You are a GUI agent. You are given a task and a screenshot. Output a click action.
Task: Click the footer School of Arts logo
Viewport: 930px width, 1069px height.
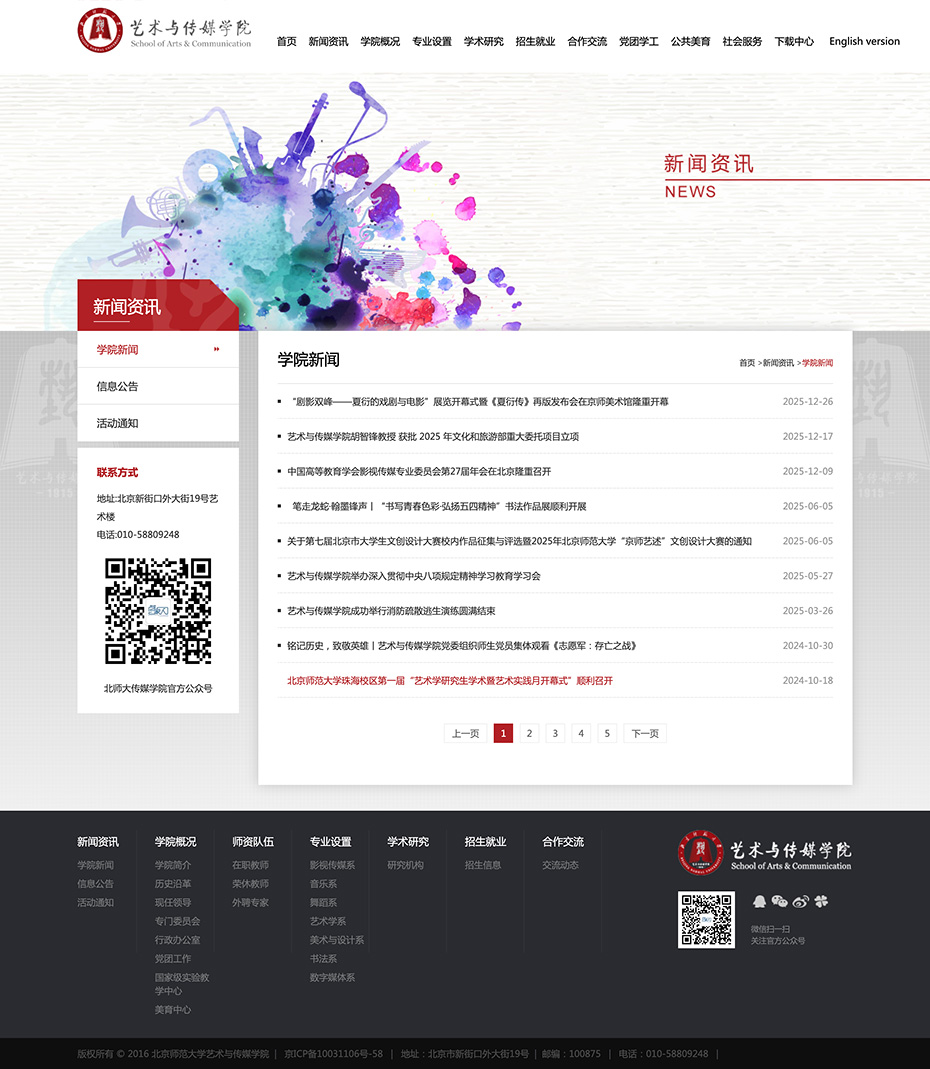pyautogui.click(x=765, y=853)
